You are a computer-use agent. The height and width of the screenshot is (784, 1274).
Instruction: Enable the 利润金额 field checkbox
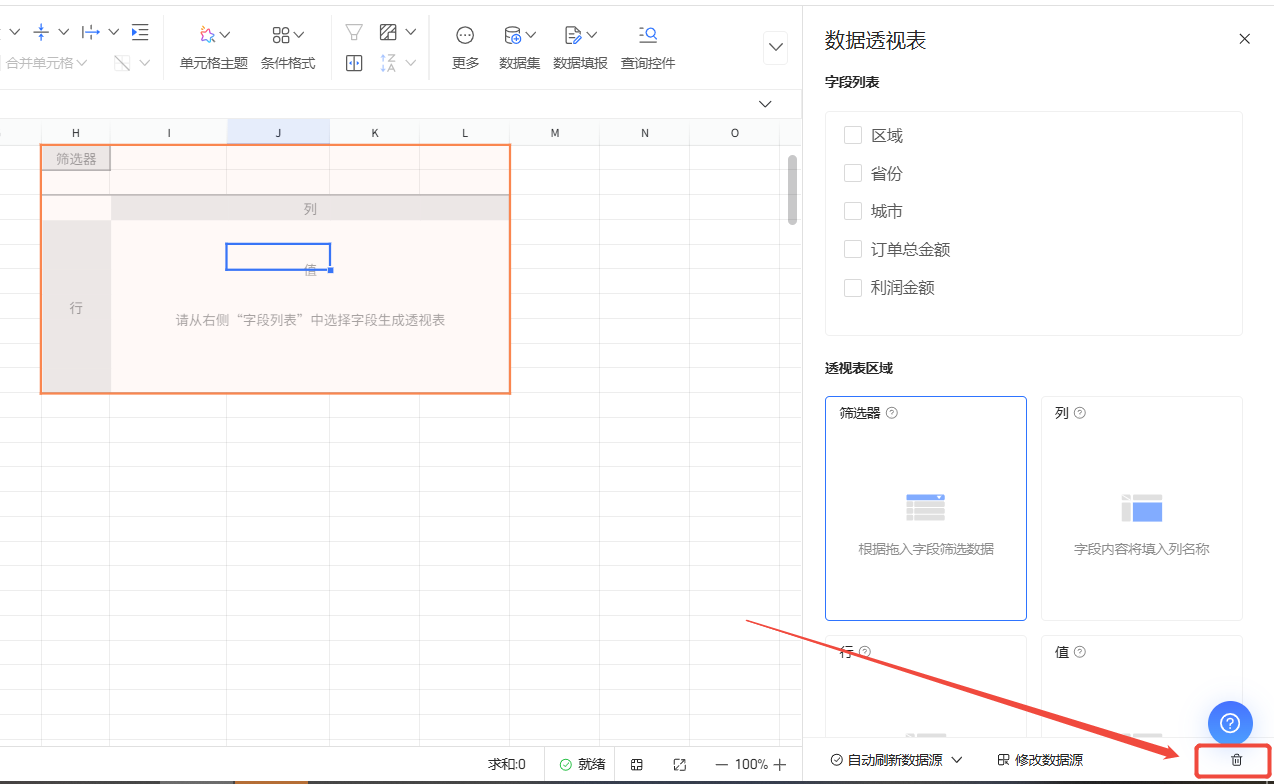(853, 287)
